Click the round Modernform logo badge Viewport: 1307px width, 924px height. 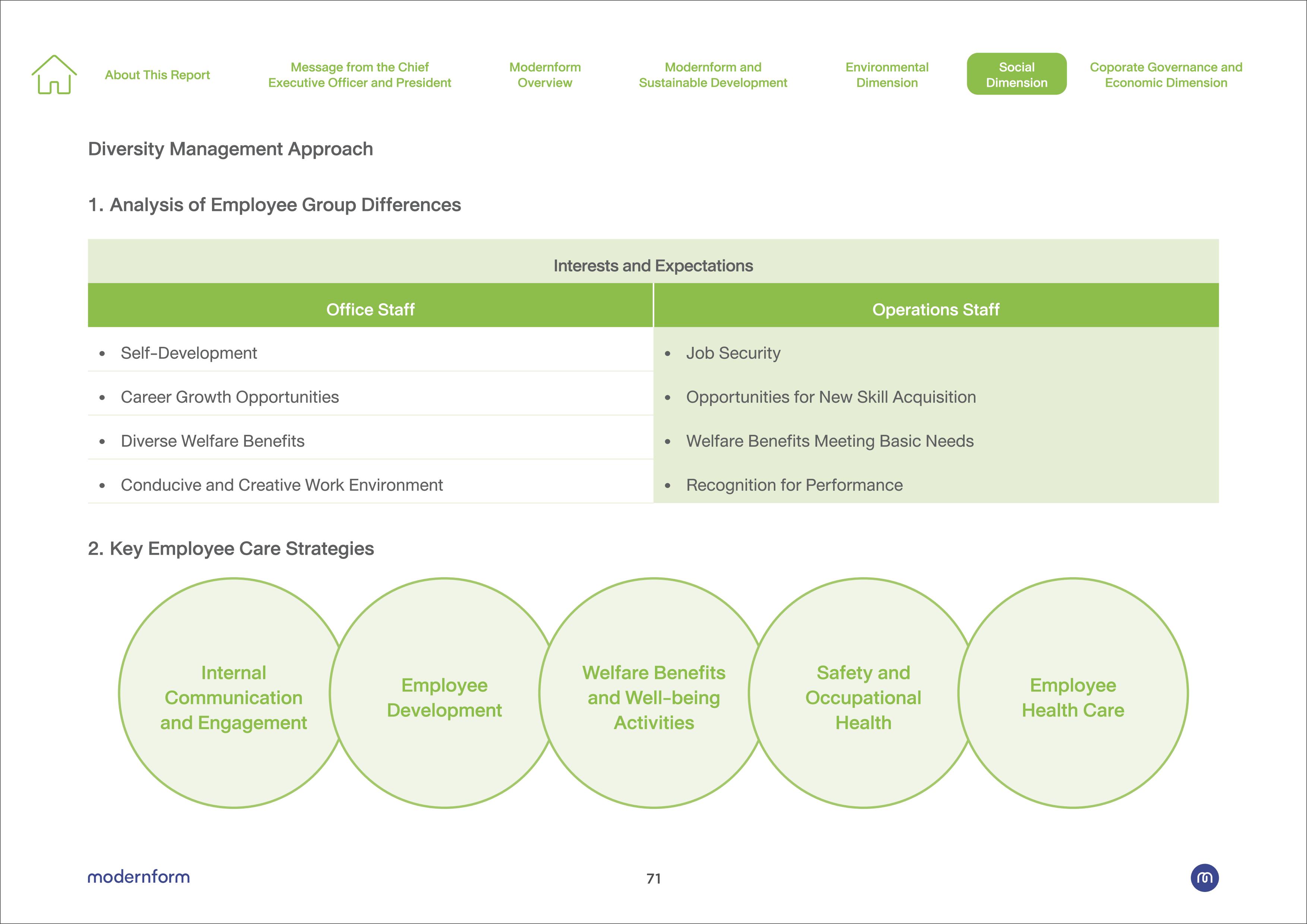tap(1204, 877)
